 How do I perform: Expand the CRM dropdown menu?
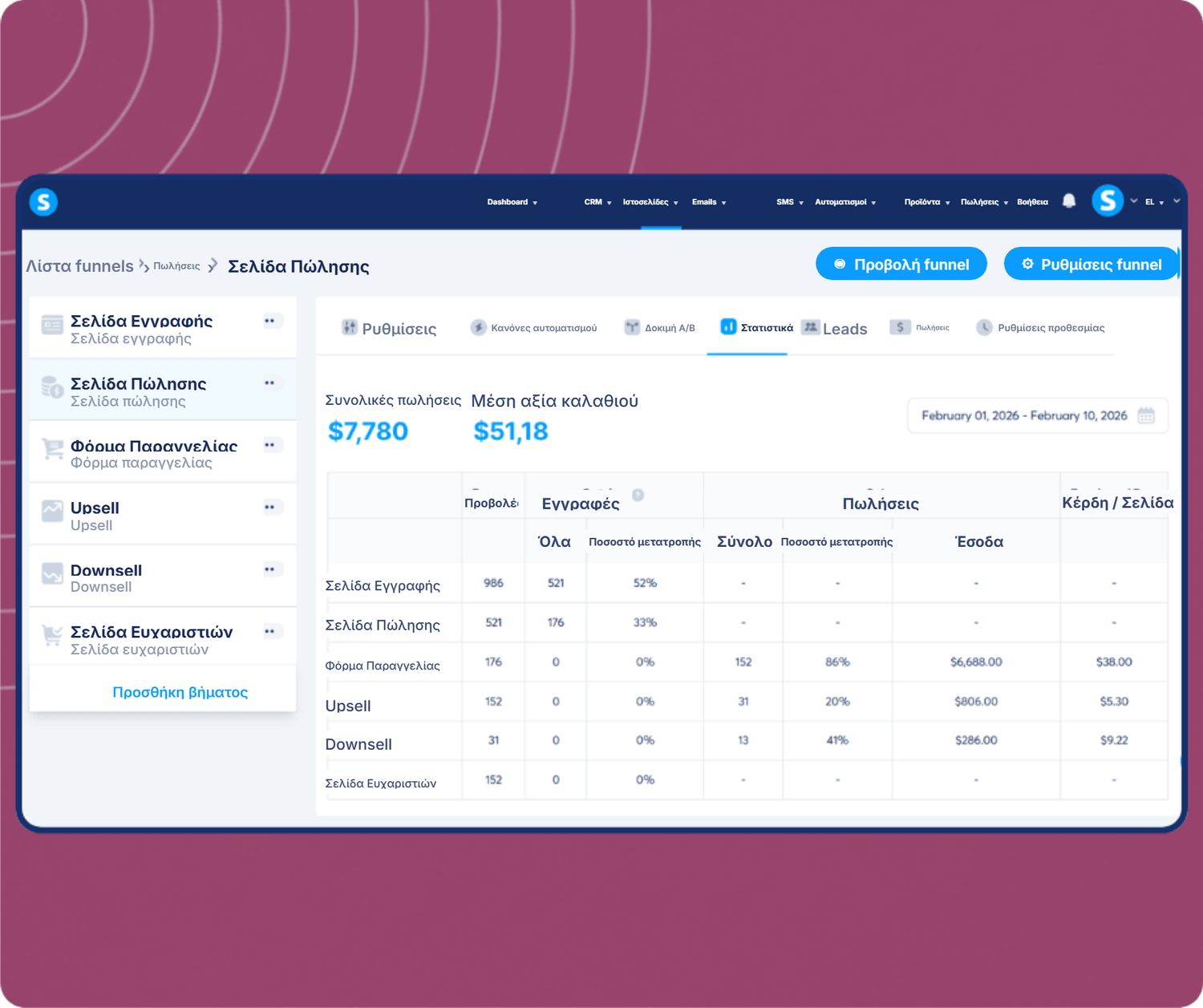tap(597, 202)
